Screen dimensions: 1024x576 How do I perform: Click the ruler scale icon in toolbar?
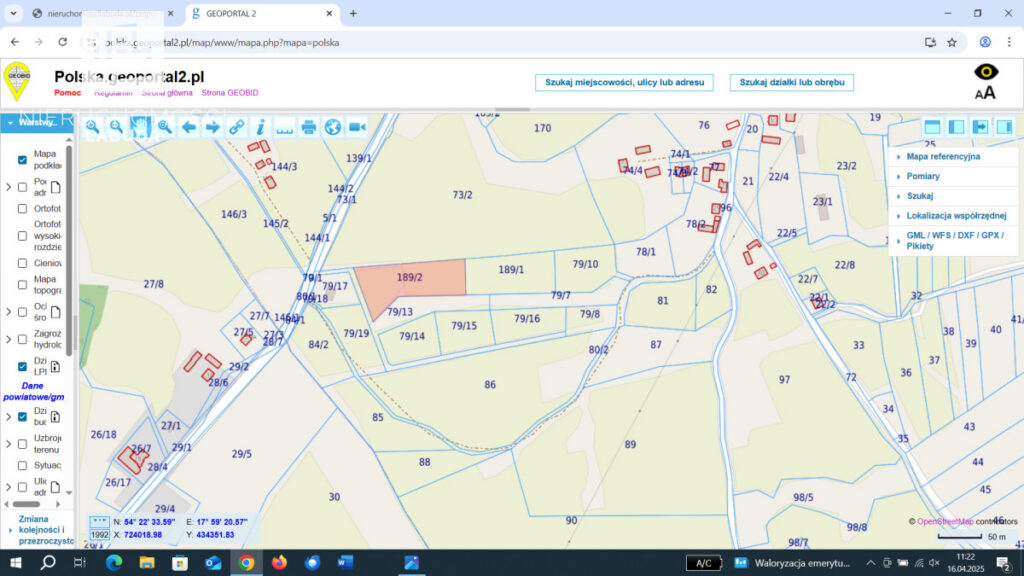pyautogui.click(x=285, y=127)
